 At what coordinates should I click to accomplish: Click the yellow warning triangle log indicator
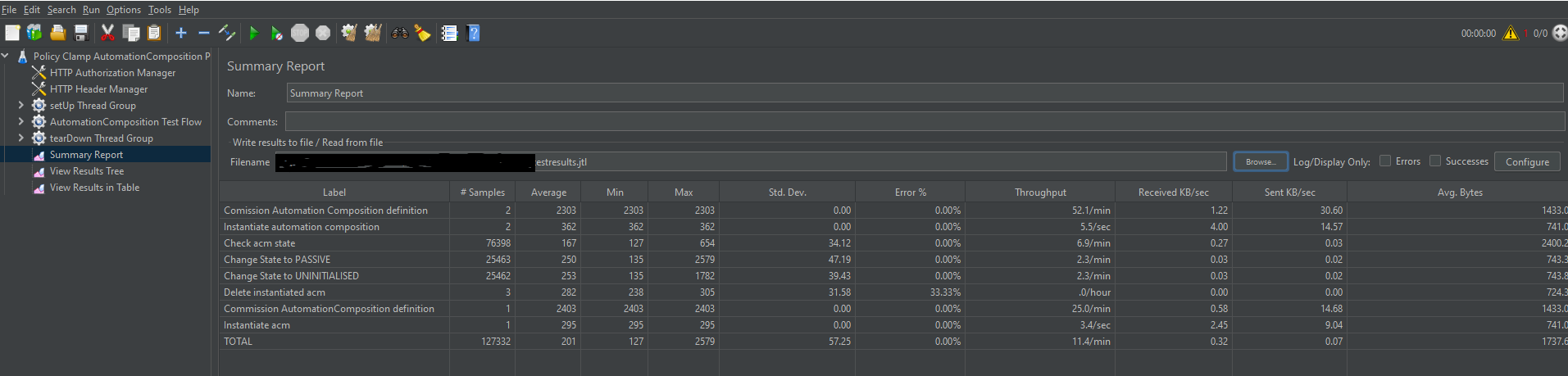[x=1511, y=33]
